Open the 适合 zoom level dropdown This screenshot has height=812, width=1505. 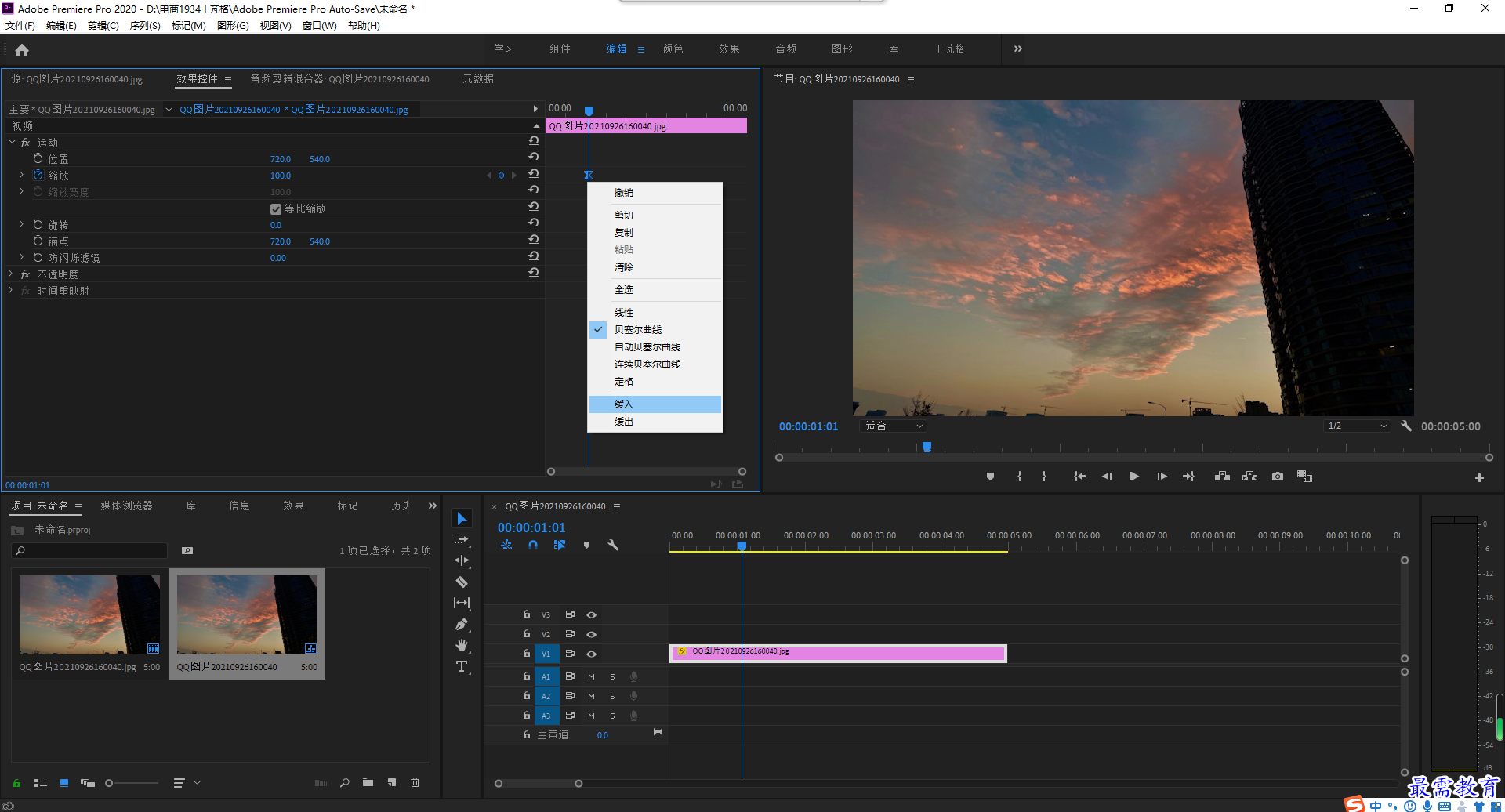[x=894, y=426]
